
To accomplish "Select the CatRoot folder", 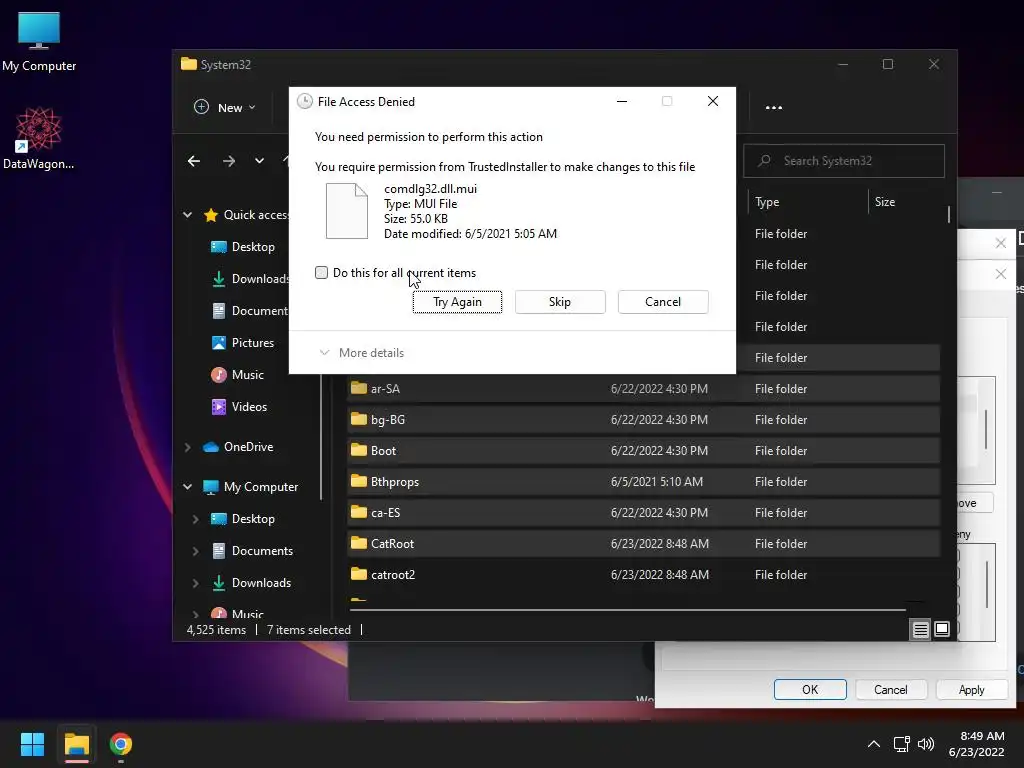I will pos(643,543).
